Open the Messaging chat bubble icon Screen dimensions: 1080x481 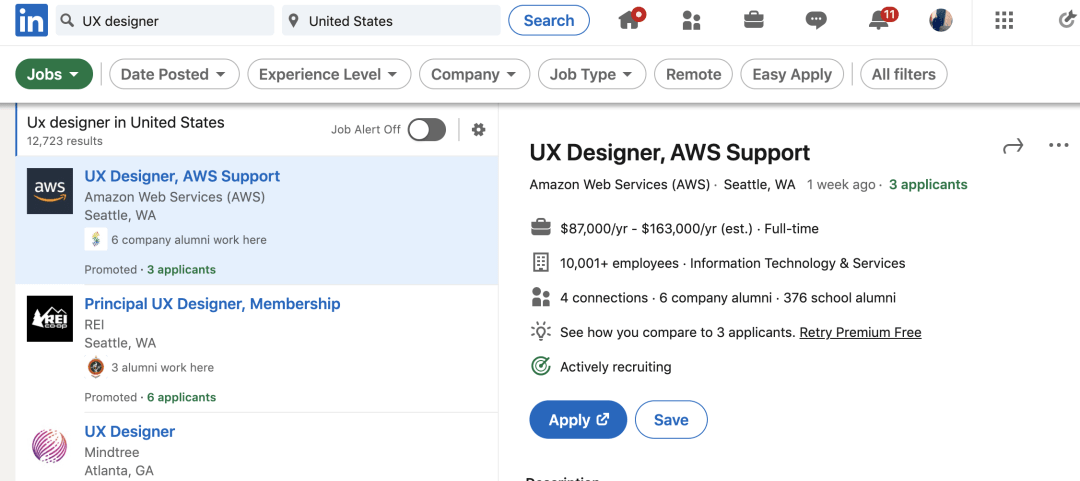point(816,21)
